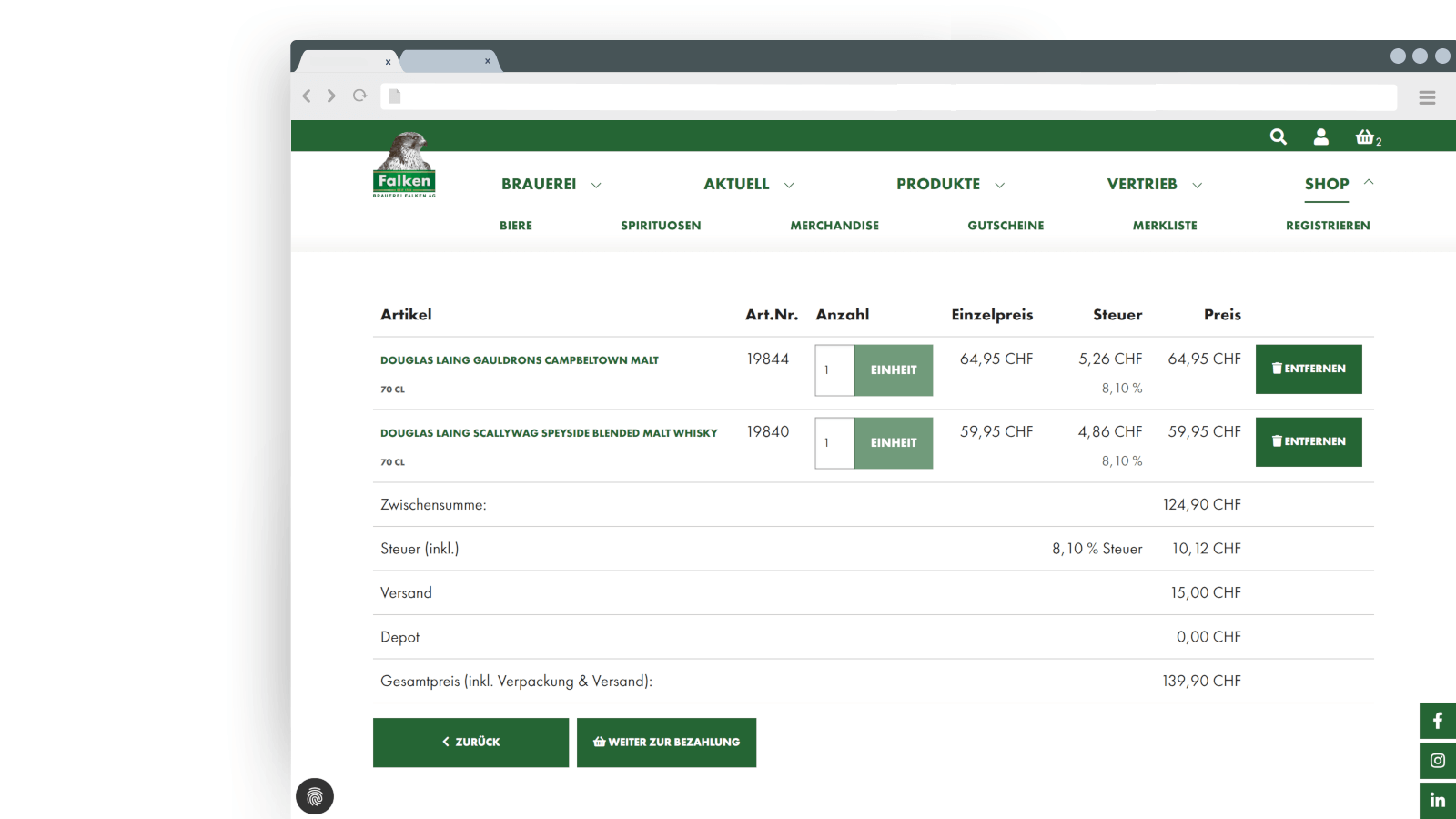This screenshot has width=1456, height=819.
Task: Click Einheit button for Scallywag row
Action: 894,443
